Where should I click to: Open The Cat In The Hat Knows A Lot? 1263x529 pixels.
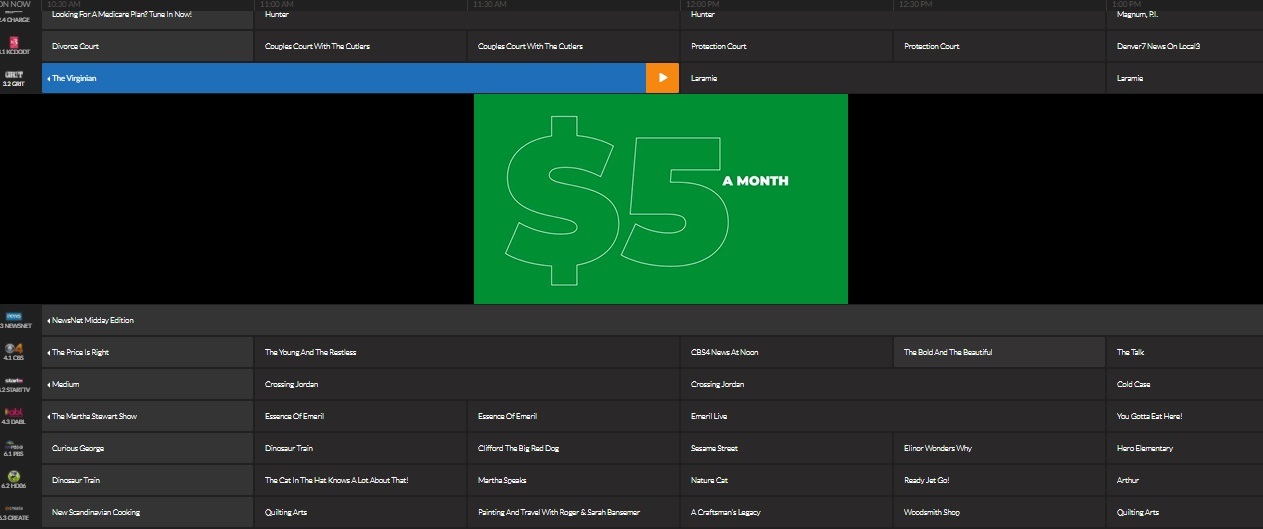click(x=360, y=480)
